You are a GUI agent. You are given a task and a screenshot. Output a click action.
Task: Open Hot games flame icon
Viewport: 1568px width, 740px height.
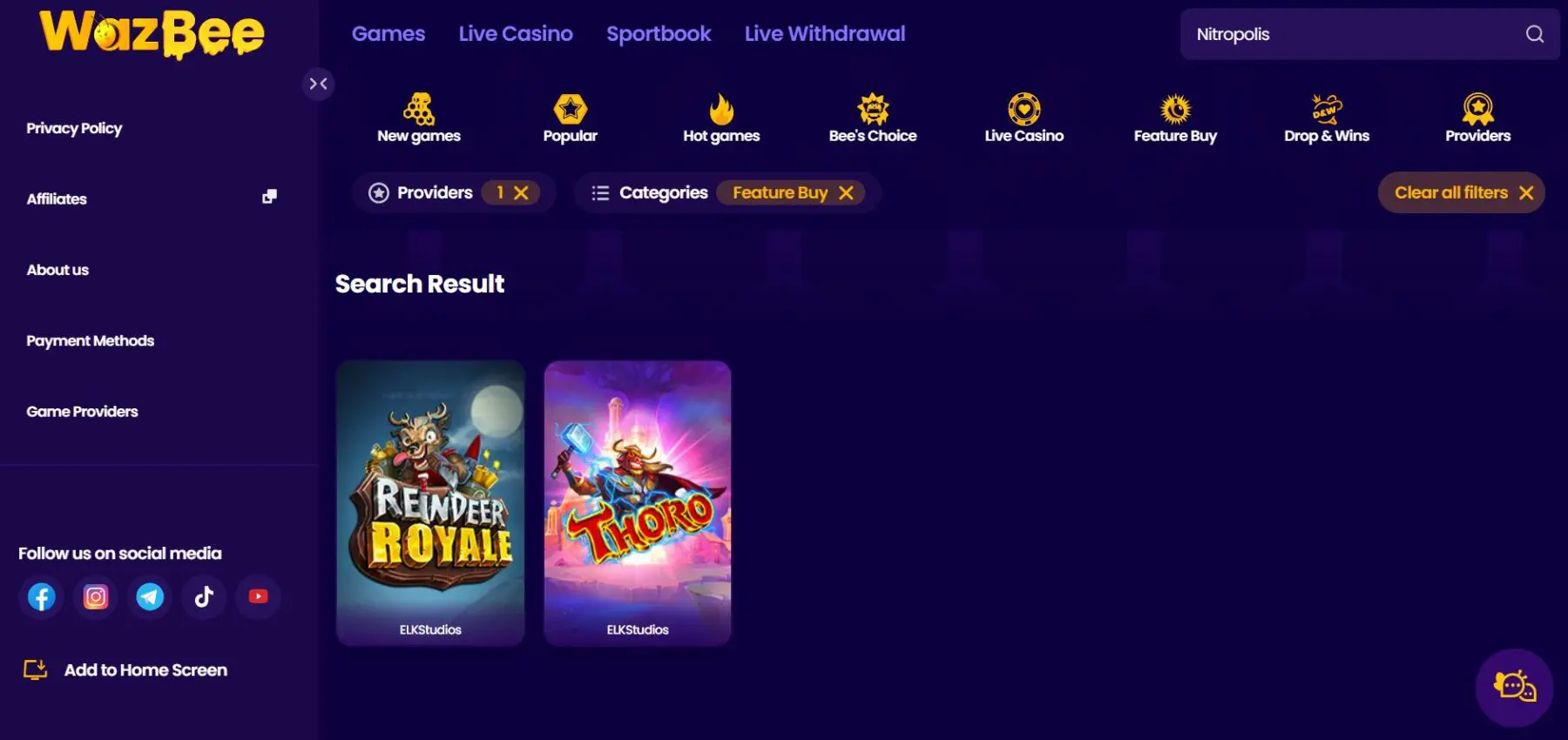click(721, 109)
